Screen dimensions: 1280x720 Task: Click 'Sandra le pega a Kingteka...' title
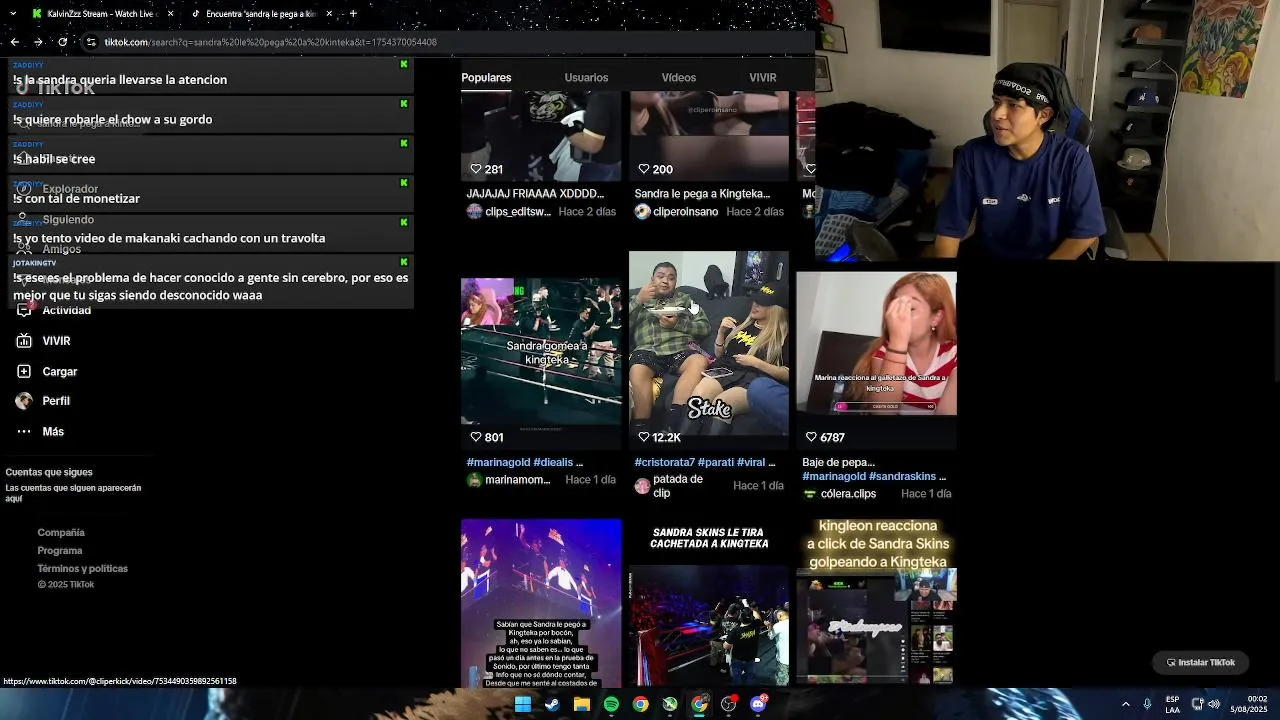[702, 194]
